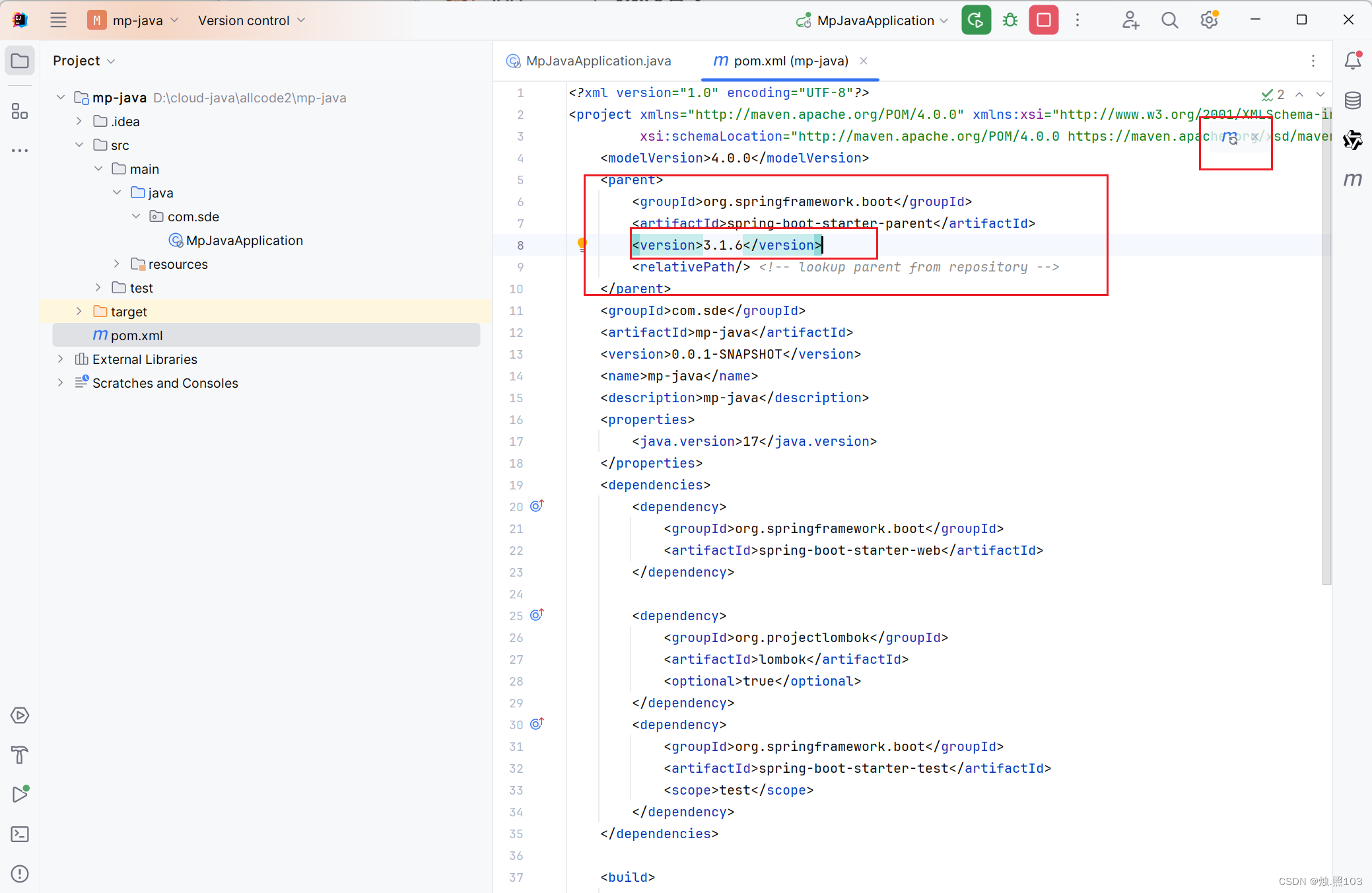Switch to the MpJavaApplication.java tab
The image size is (1372, 893).
[598, 61]
